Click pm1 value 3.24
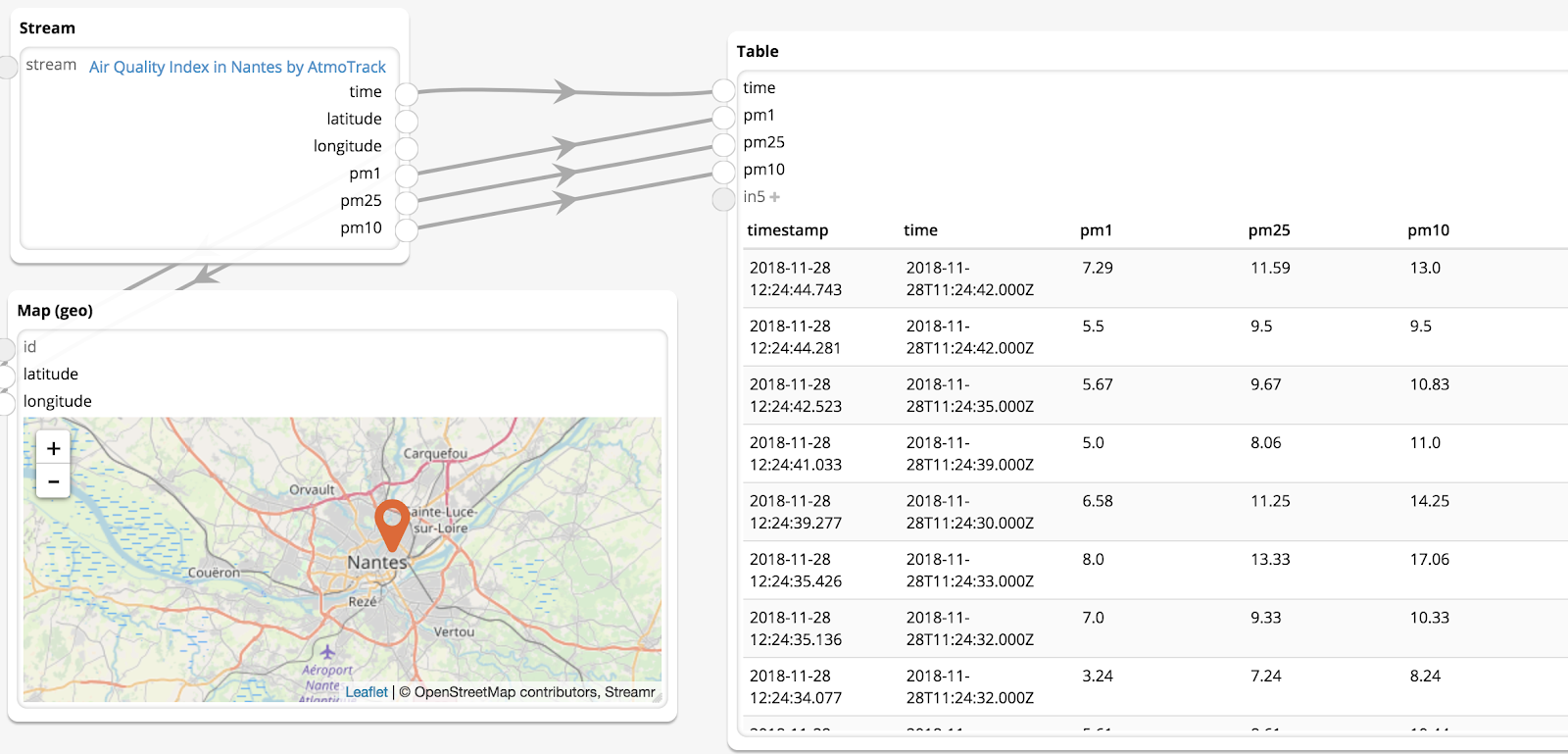Image resolution: width=1568 pixels, height=754 pixels. coord(1098,676)
